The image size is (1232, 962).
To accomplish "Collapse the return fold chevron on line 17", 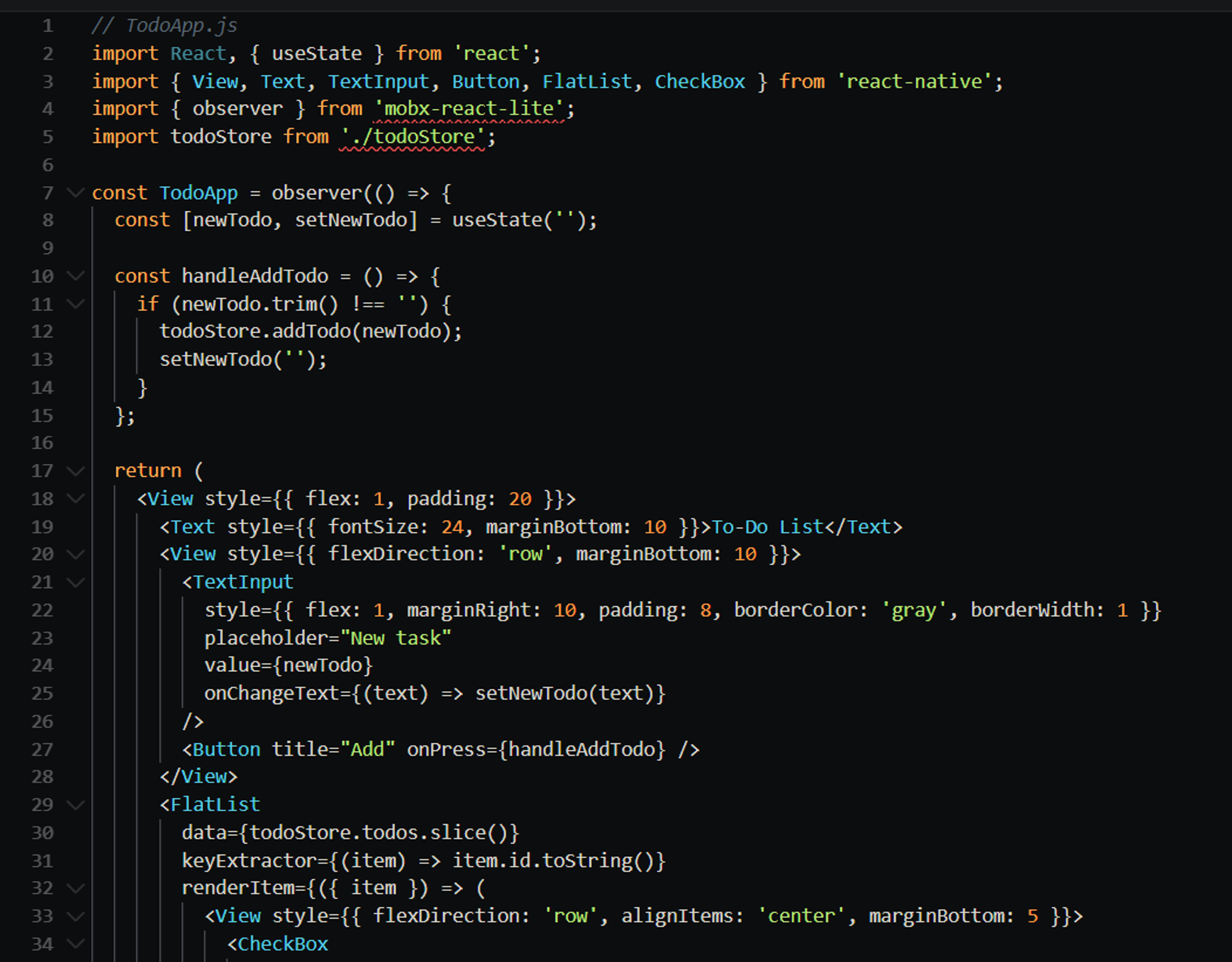I will 75,471.
